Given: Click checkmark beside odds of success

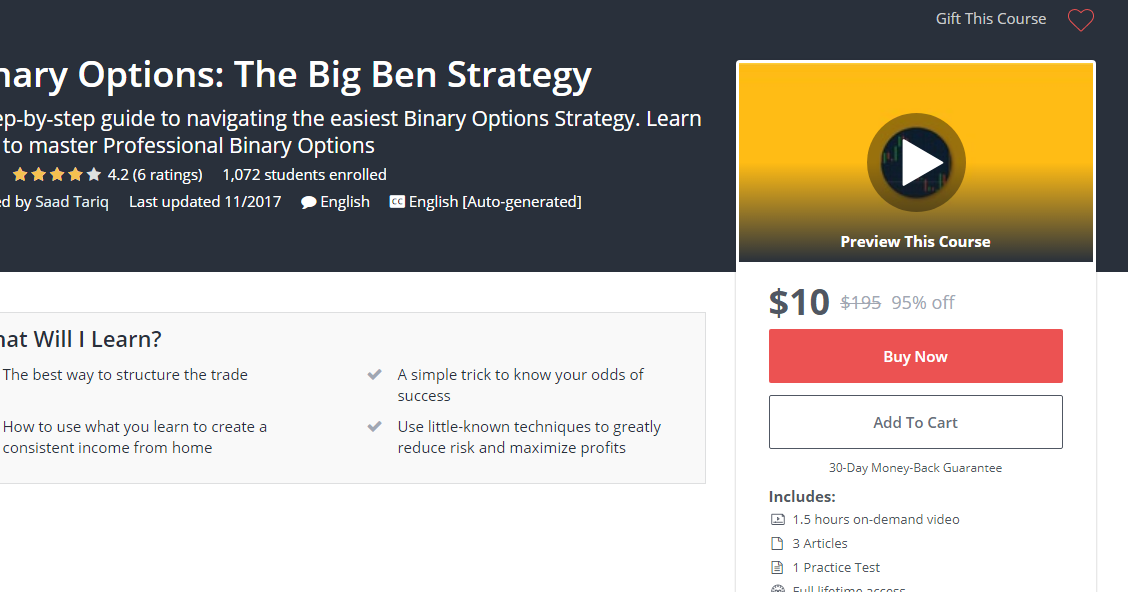Looking at the screenshot, I should click(374, 375).
